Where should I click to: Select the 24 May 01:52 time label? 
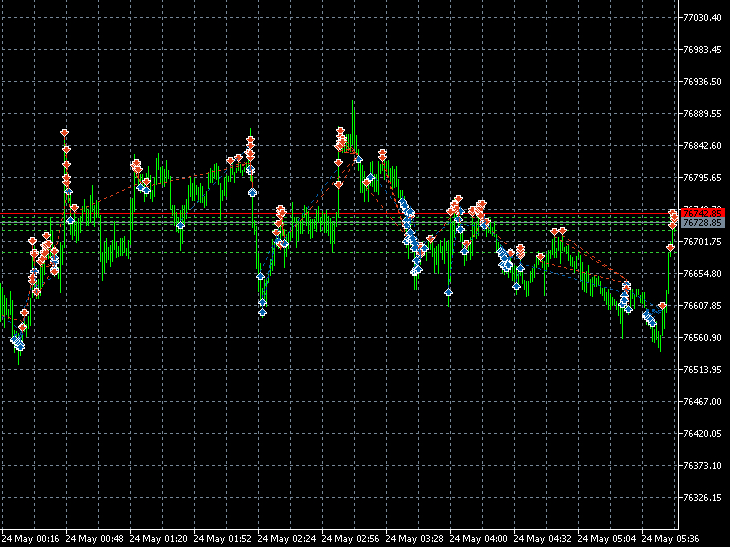(223, 539)
